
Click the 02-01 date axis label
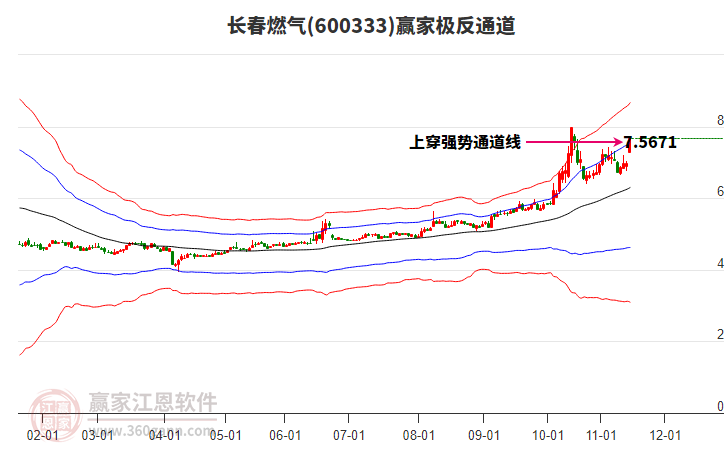(x=43, y=435)
